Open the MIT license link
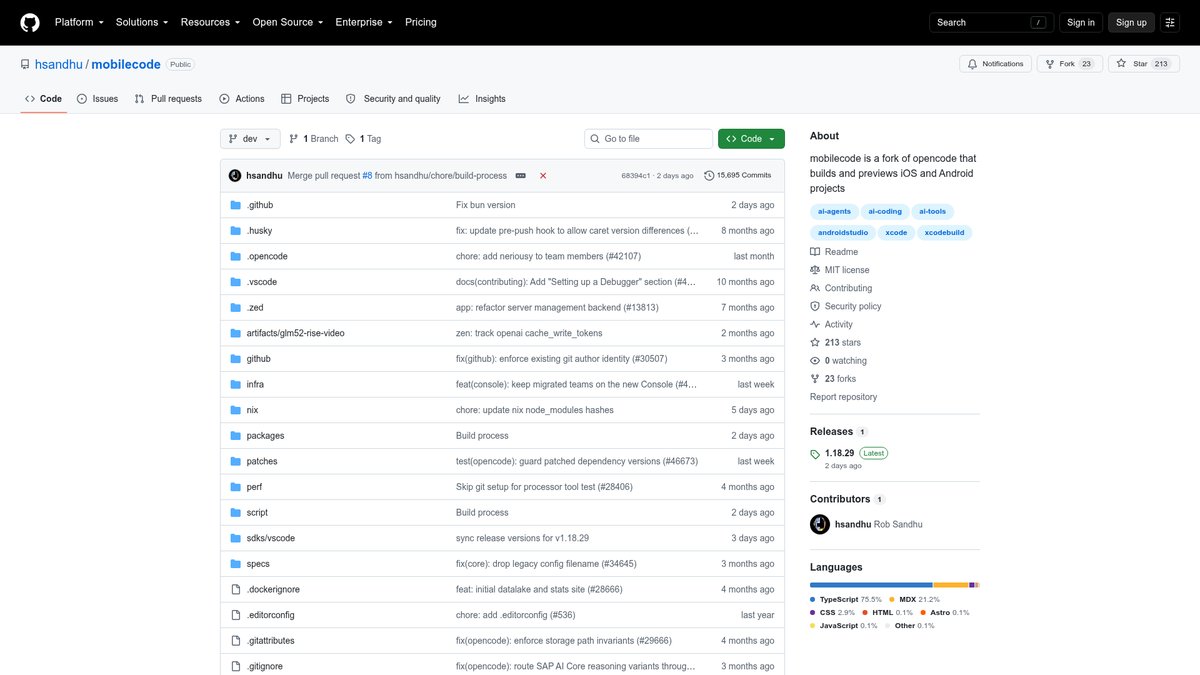 pyautogui.click(x=839, y=270)
